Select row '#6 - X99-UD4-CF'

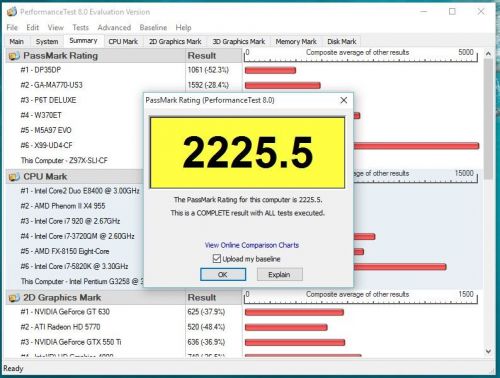point(46,145)
